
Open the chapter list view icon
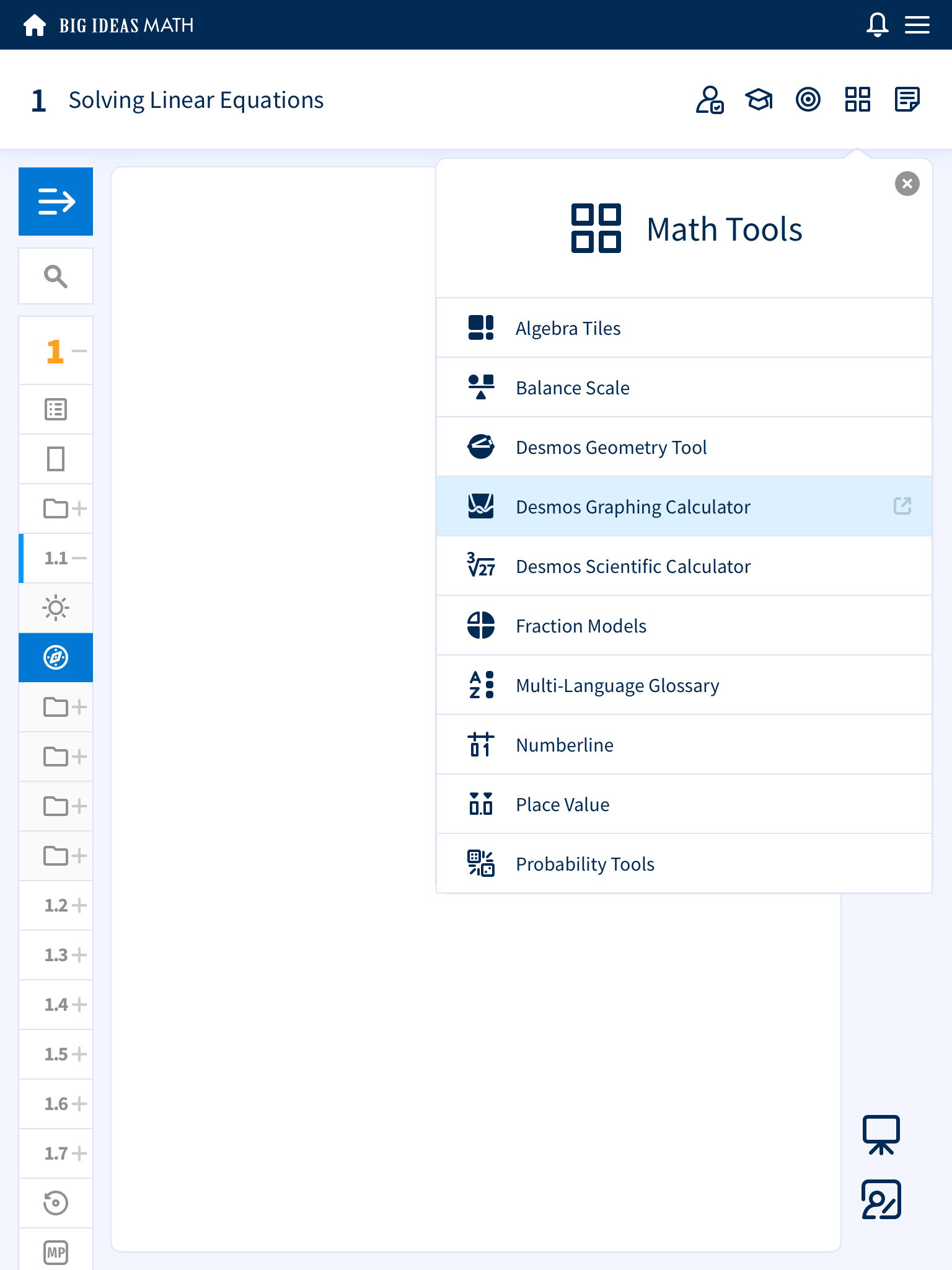click(x=56, y=409)
